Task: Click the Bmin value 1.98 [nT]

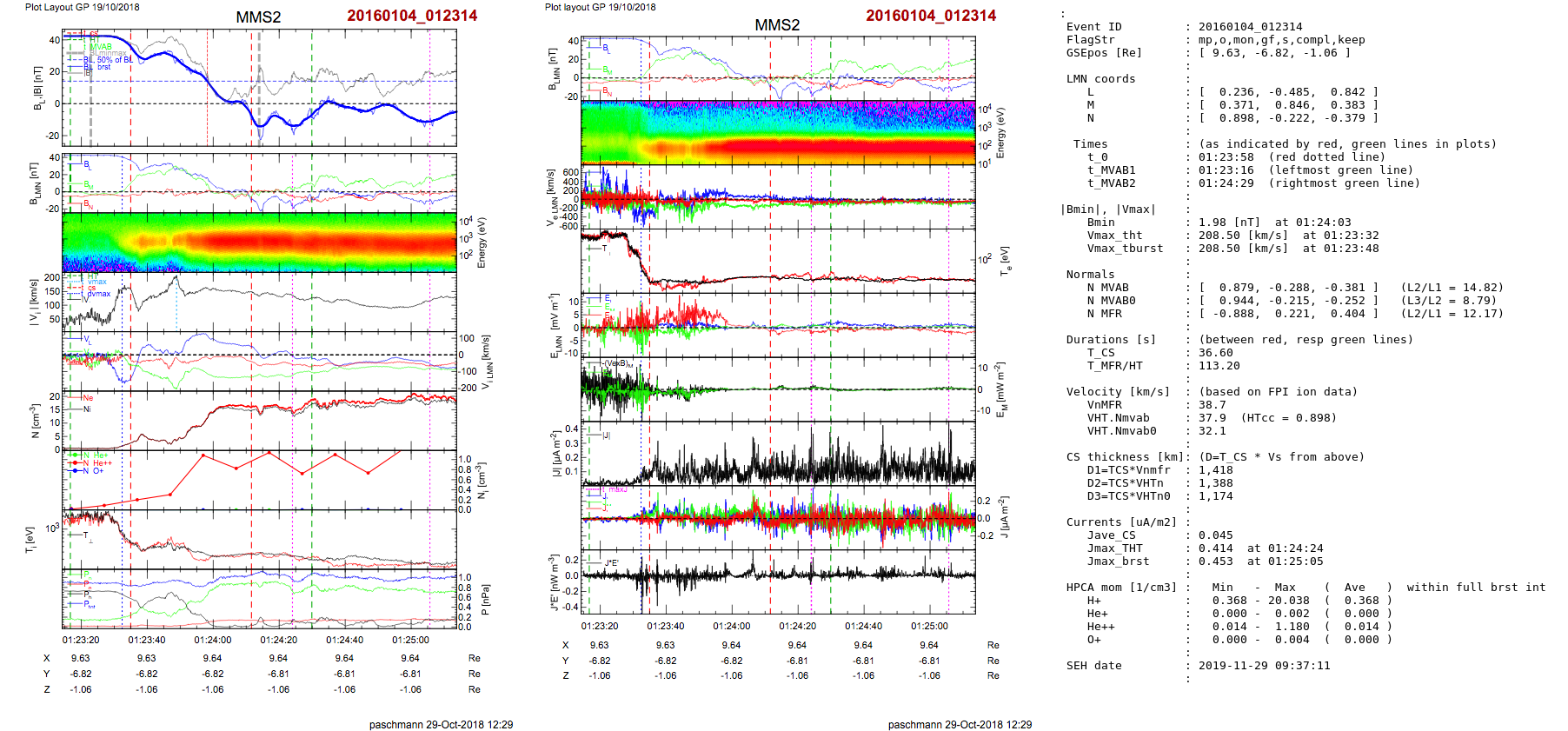Action: 1222,223
